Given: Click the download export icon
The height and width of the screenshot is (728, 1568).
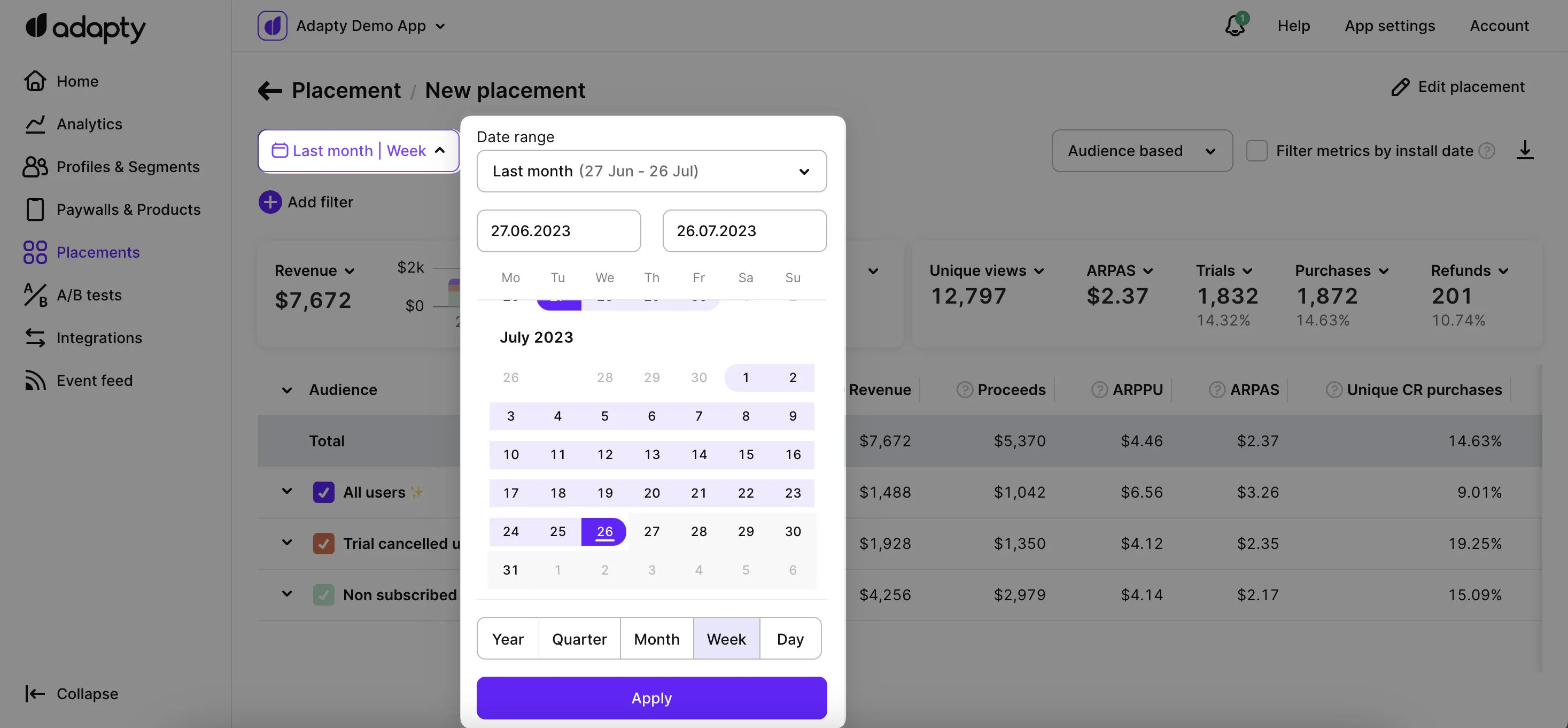Looking at the screenshot, I should (x=1524, y=150).
